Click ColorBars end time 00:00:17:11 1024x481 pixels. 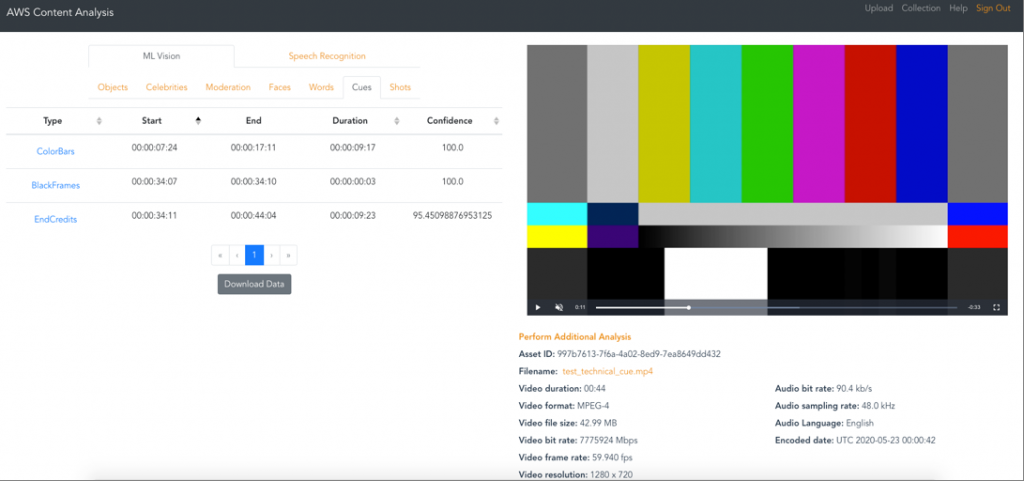pyautogui.click(x=253, y=148)
